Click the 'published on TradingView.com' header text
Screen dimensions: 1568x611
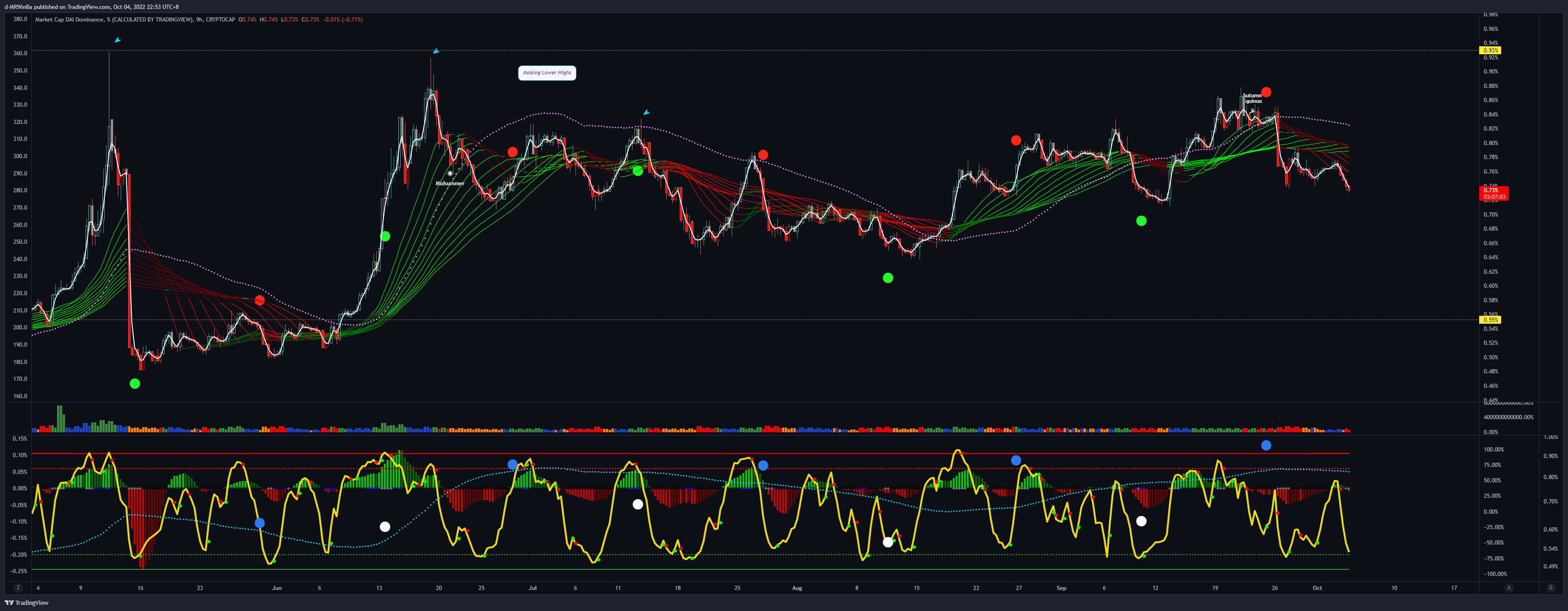72,7
